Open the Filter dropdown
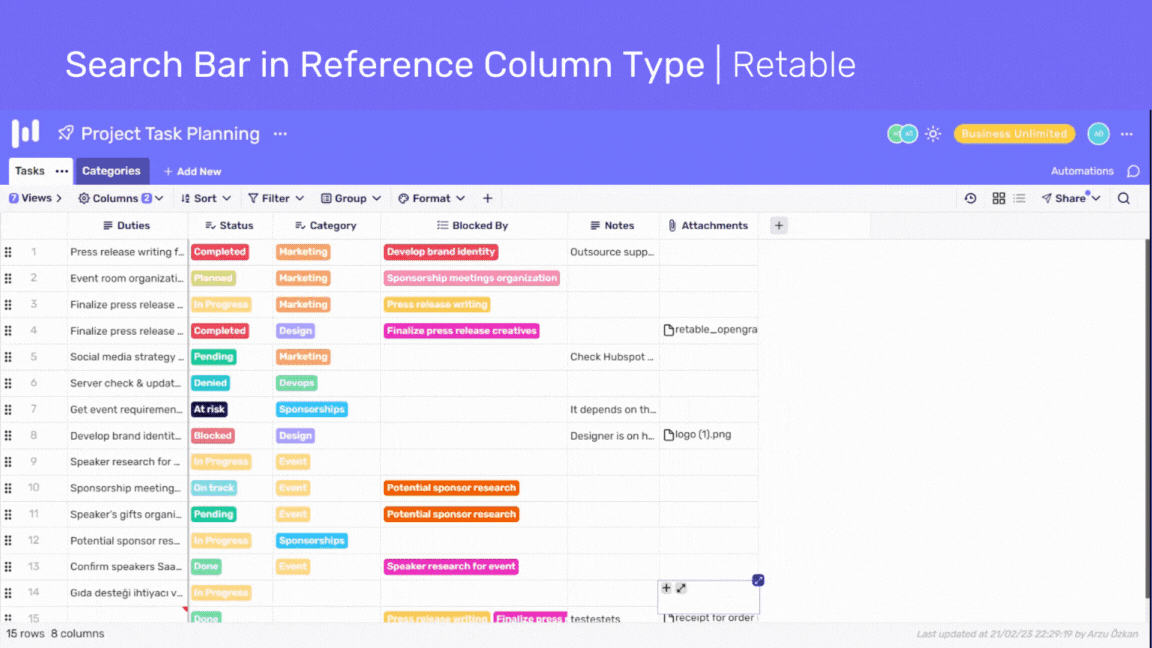The image size is (1152, 648). click(276, 198)
